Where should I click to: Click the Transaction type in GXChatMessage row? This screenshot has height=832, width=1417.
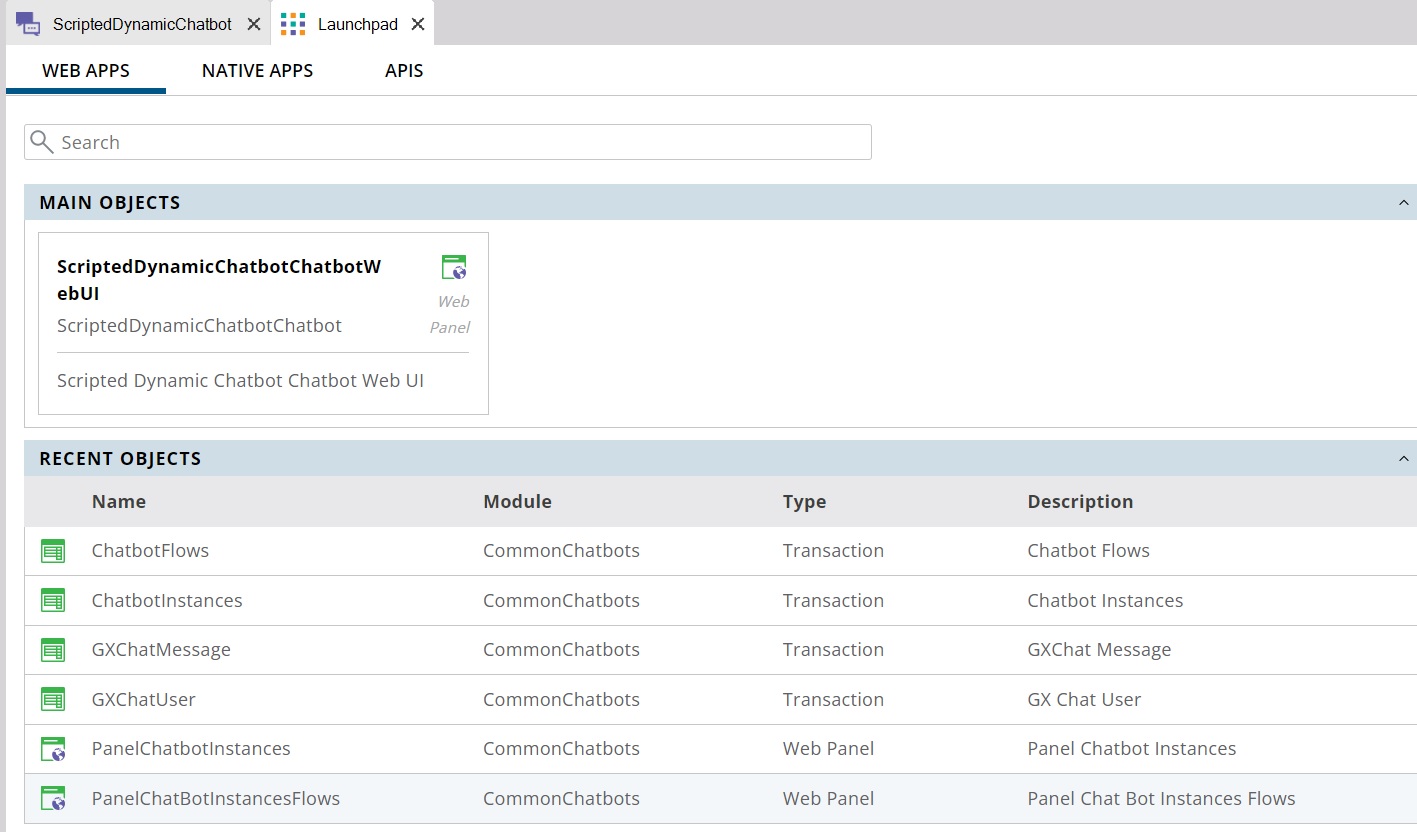pyautogui.click(x=833, y=650)
